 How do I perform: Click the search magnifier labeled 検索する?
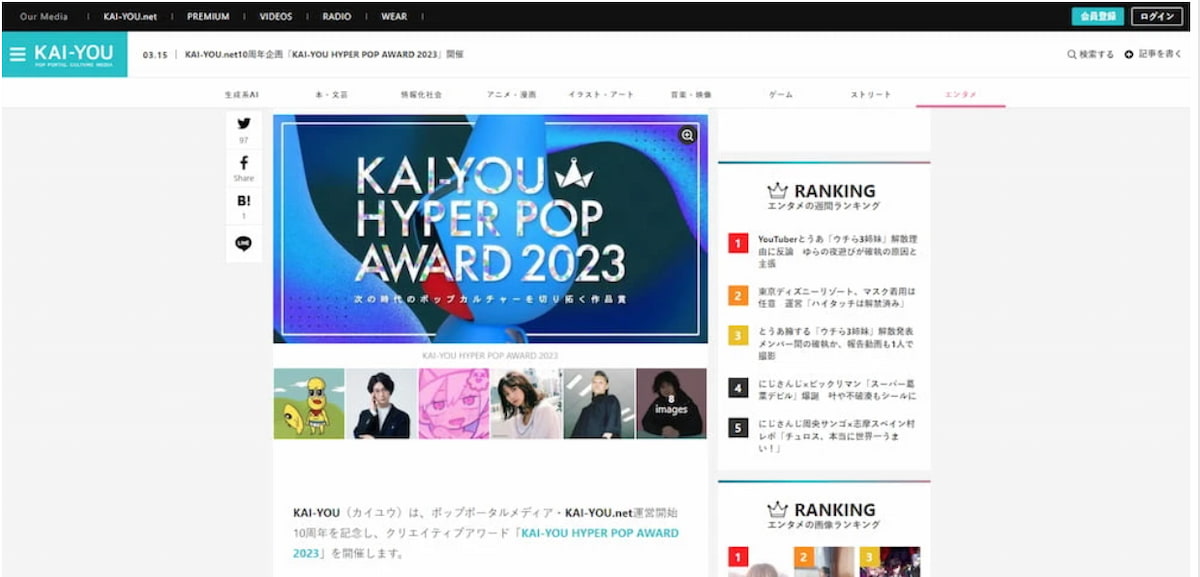(x=1072, y=55)
